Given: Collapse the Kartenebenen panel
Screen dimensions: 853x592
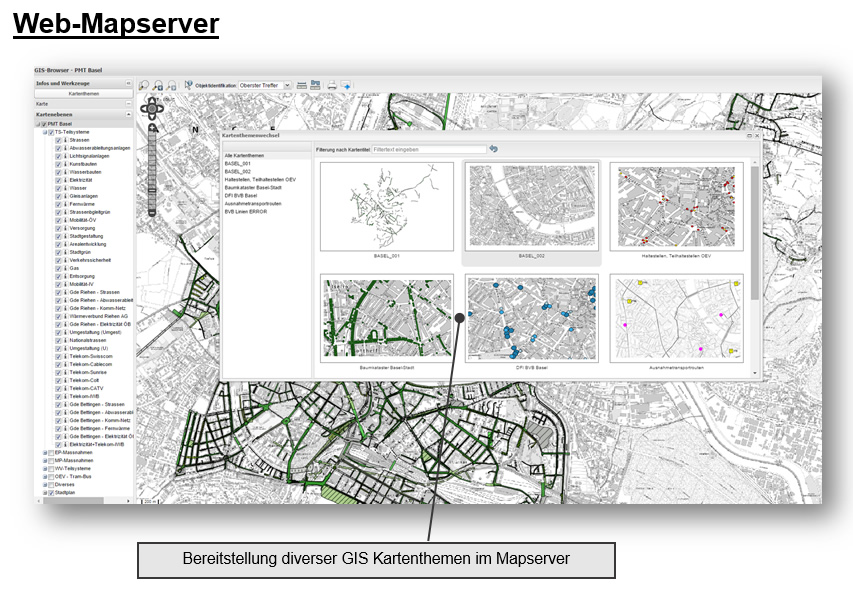Looking at the screenshot, I should tap(128, 114).
